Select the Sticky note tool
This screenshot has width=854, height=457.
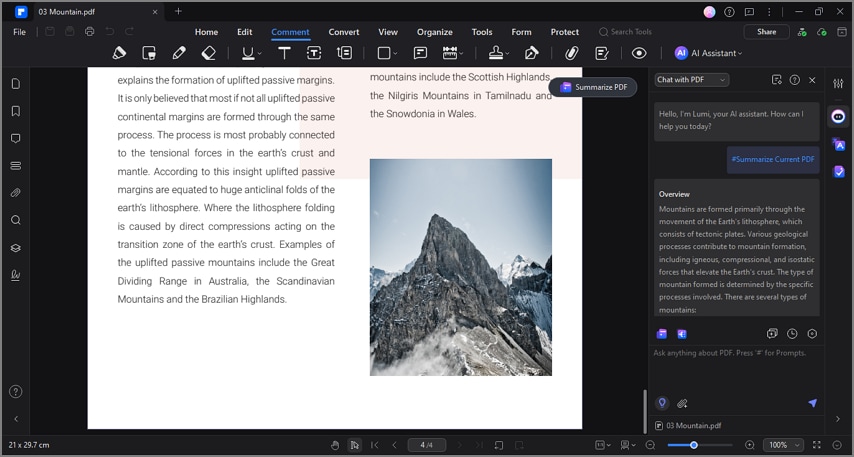pos(420,53)
